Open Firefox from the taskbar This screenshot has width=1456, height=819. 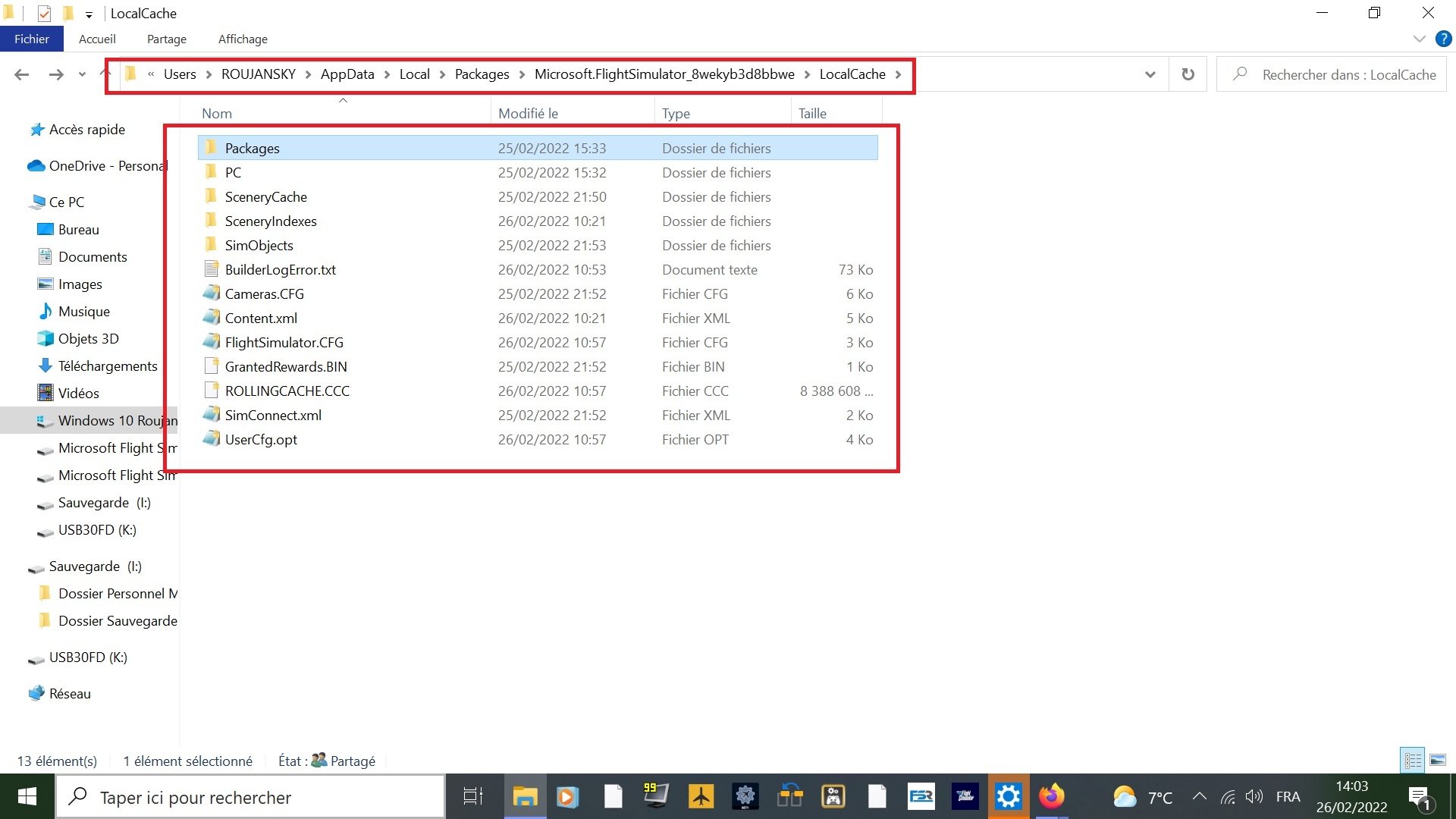click(1051, 796)
